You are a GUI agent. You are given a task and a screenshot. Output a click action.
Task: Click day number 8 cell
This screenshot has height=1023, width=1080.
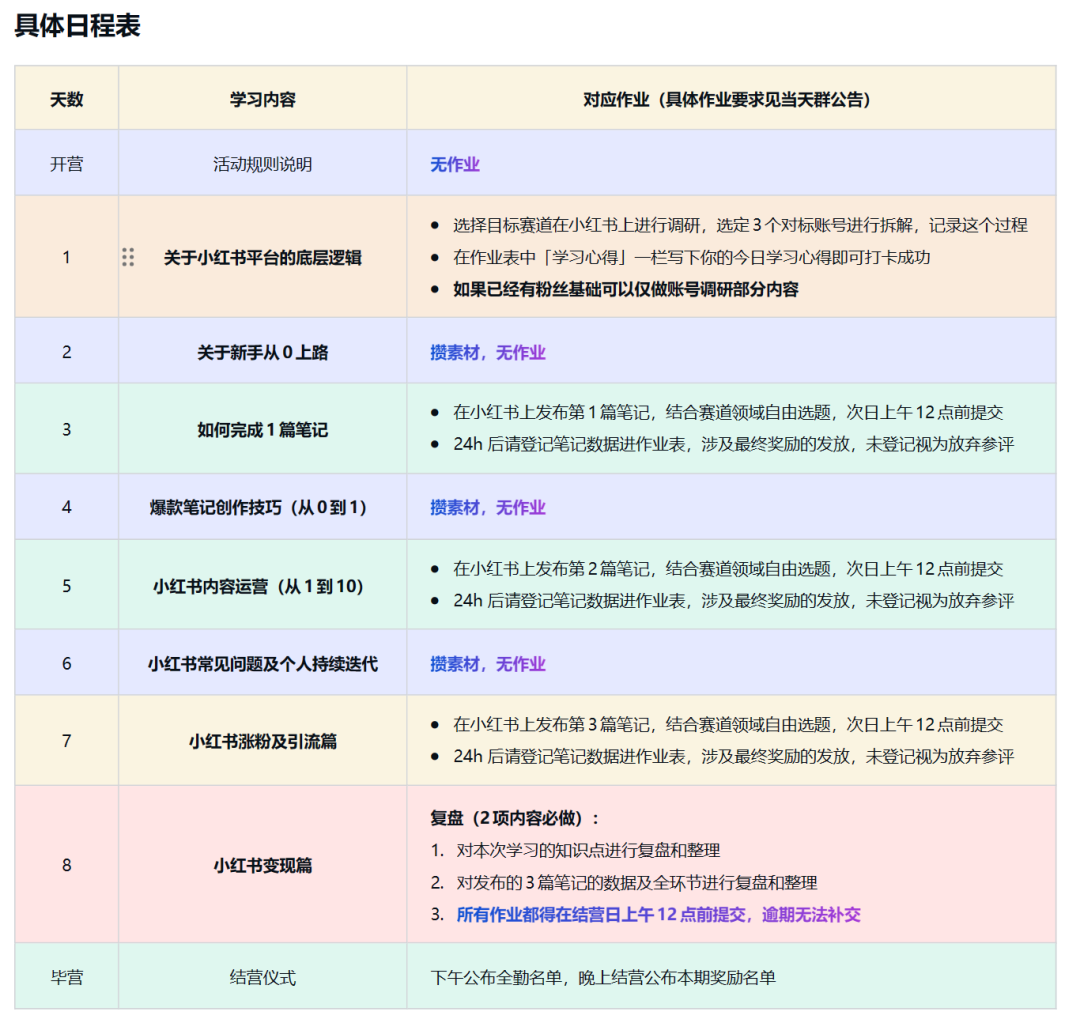click(x=67, y=865)
